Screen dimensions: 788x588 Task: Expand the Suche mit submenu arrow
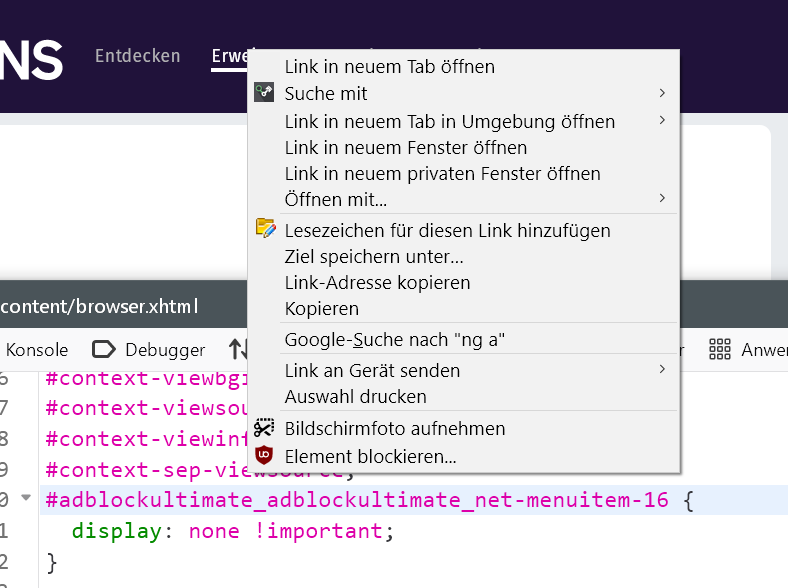662,93
